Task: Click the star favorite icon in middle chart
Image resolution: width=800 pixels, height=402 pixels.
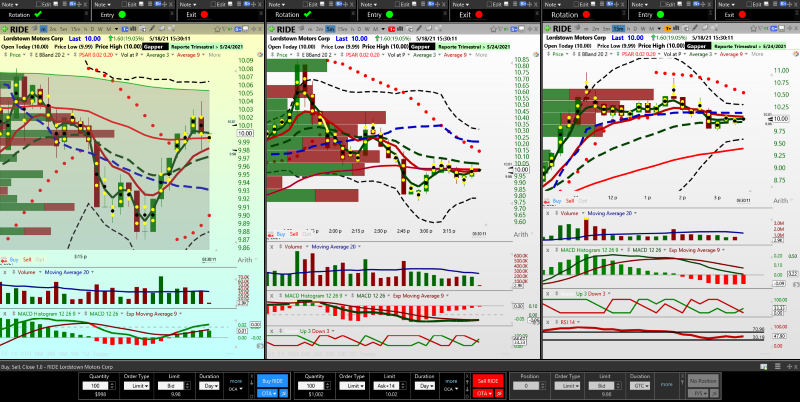Action: coord(493,29)
